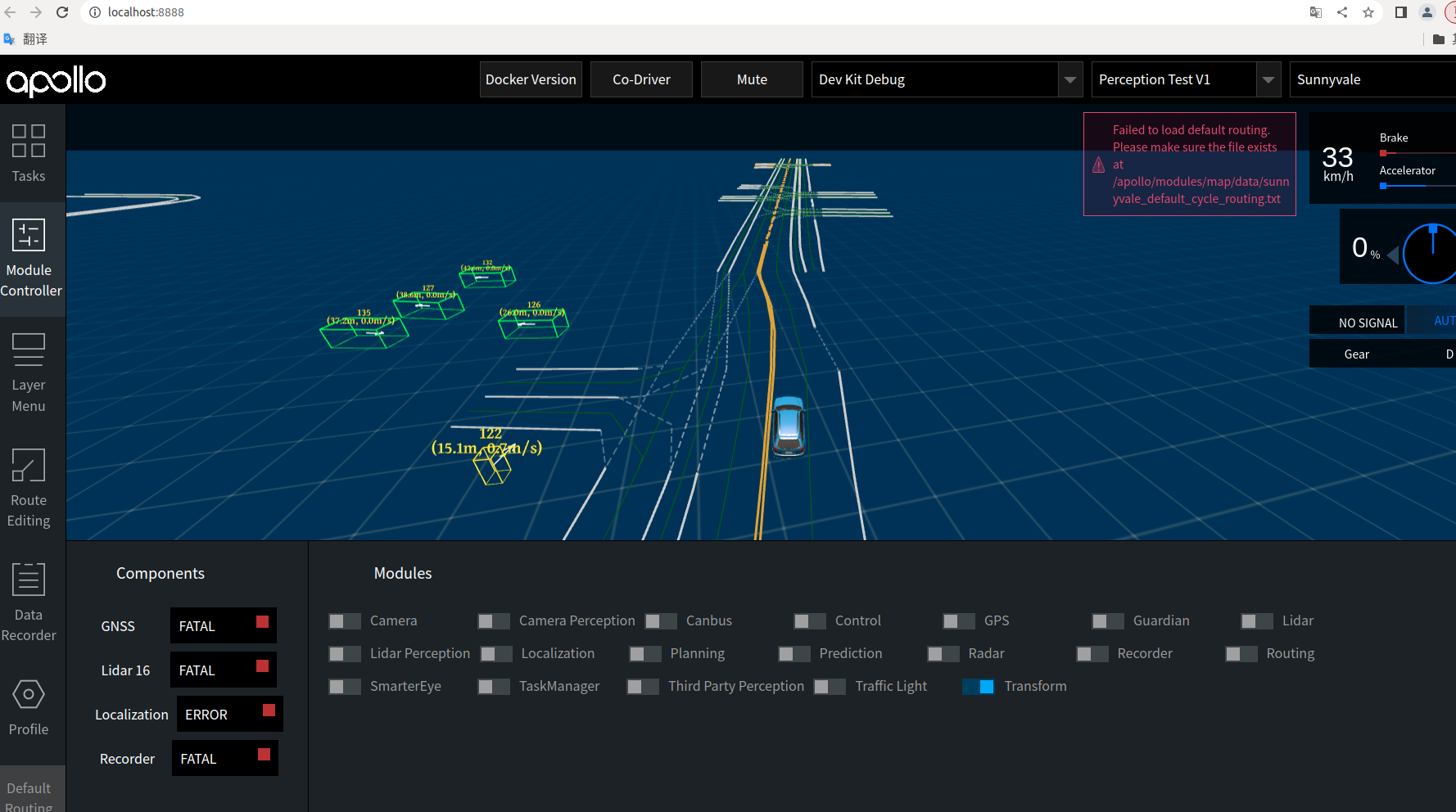Click the Mute button
1456x812 pixels.
[752, 79]
